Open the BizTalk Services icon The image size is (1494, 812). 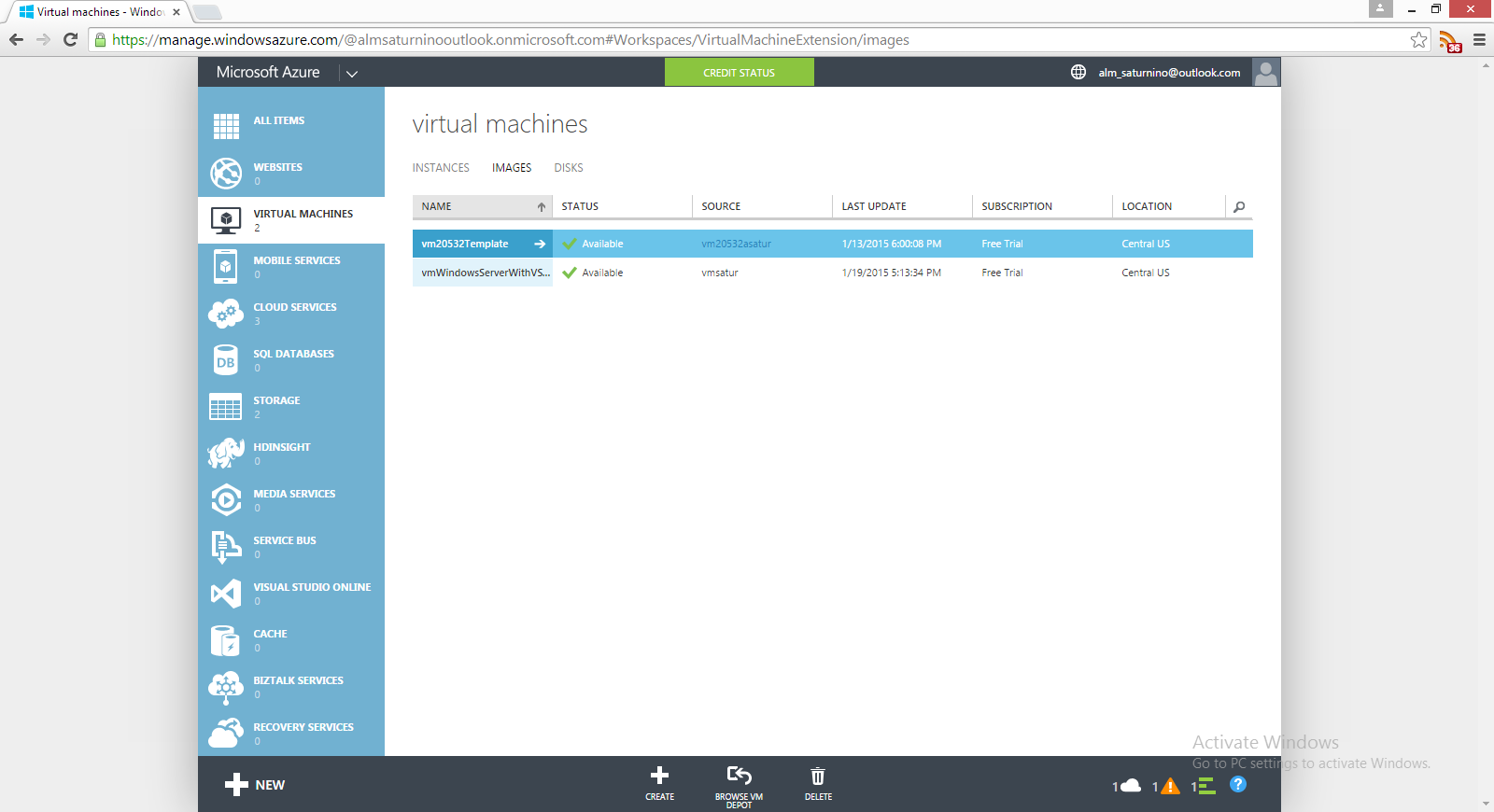[226, 687]
